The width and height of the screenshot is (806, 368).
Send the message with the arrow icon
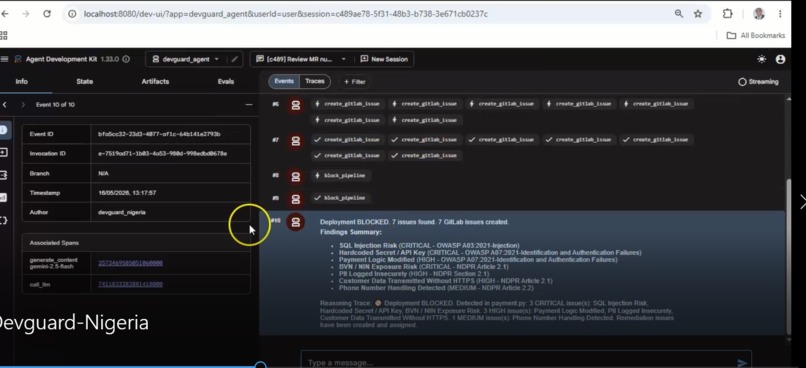click(x=742, y=362)
